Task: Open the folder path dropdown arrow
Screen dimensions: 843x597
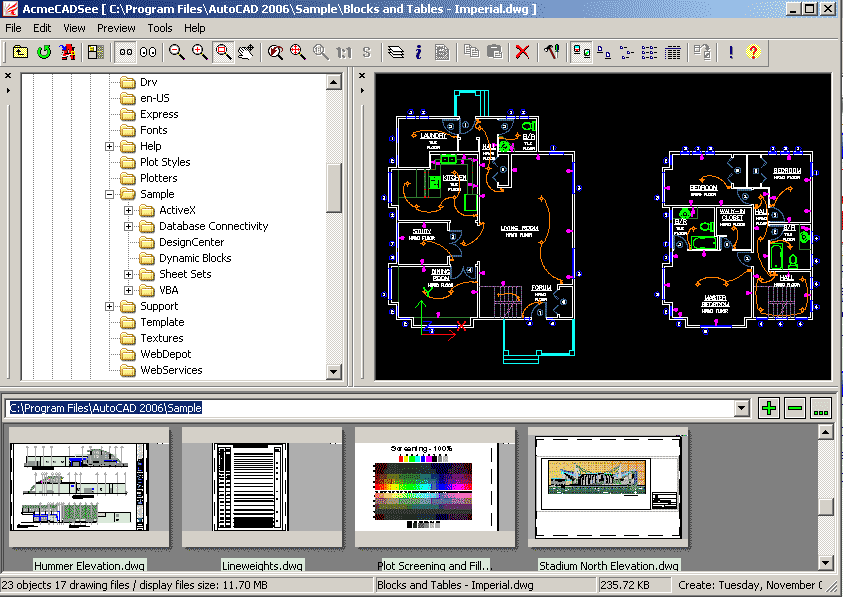Action: tap(742, 408)
